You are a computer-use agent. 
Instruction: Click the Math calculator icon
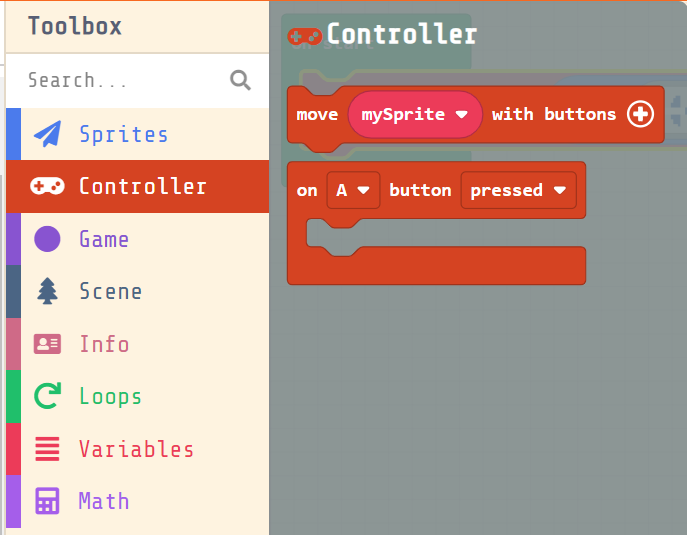[47, 501]
